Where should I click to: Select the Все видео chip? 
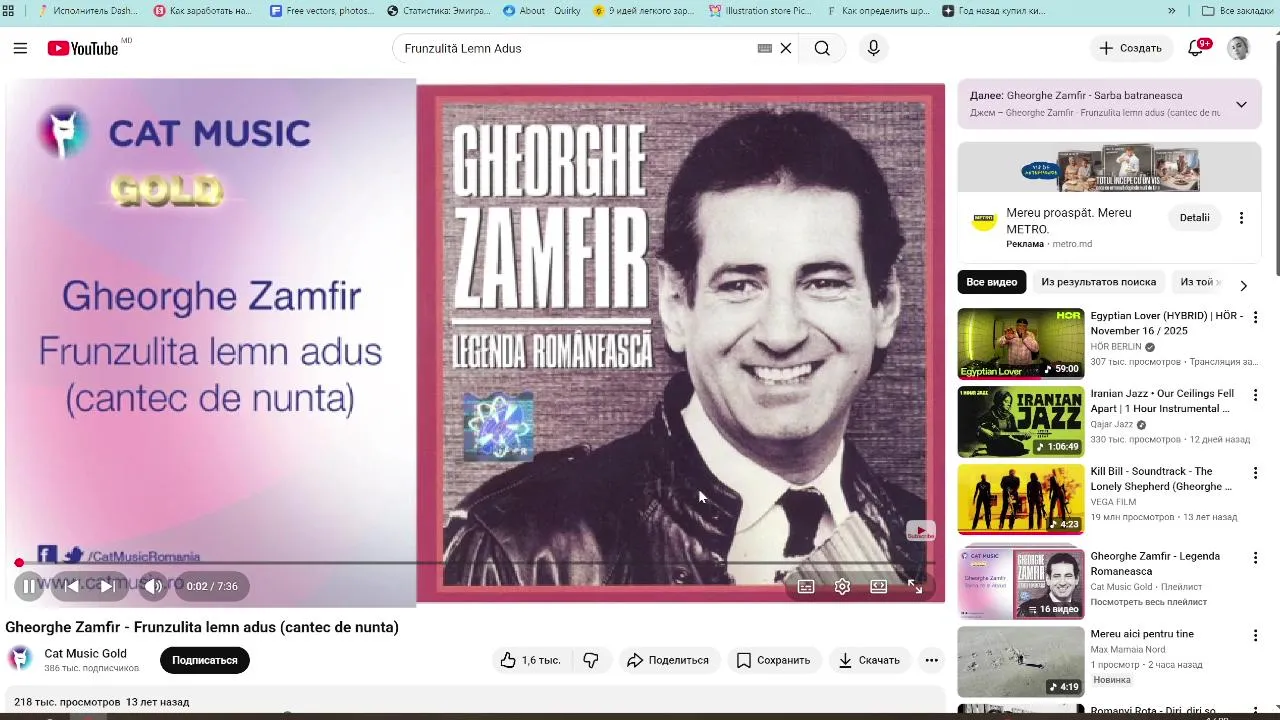point(991,282)
